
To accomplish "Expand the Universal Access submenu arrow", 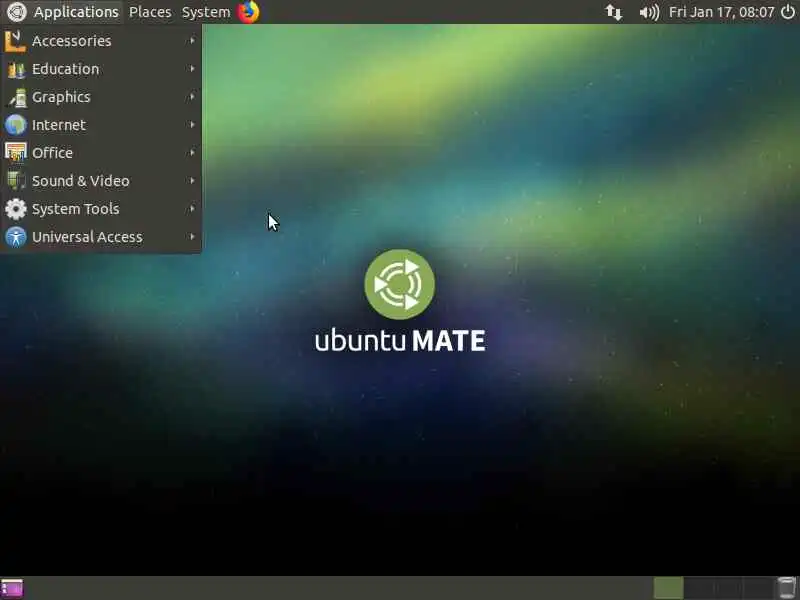I will 192,237.
